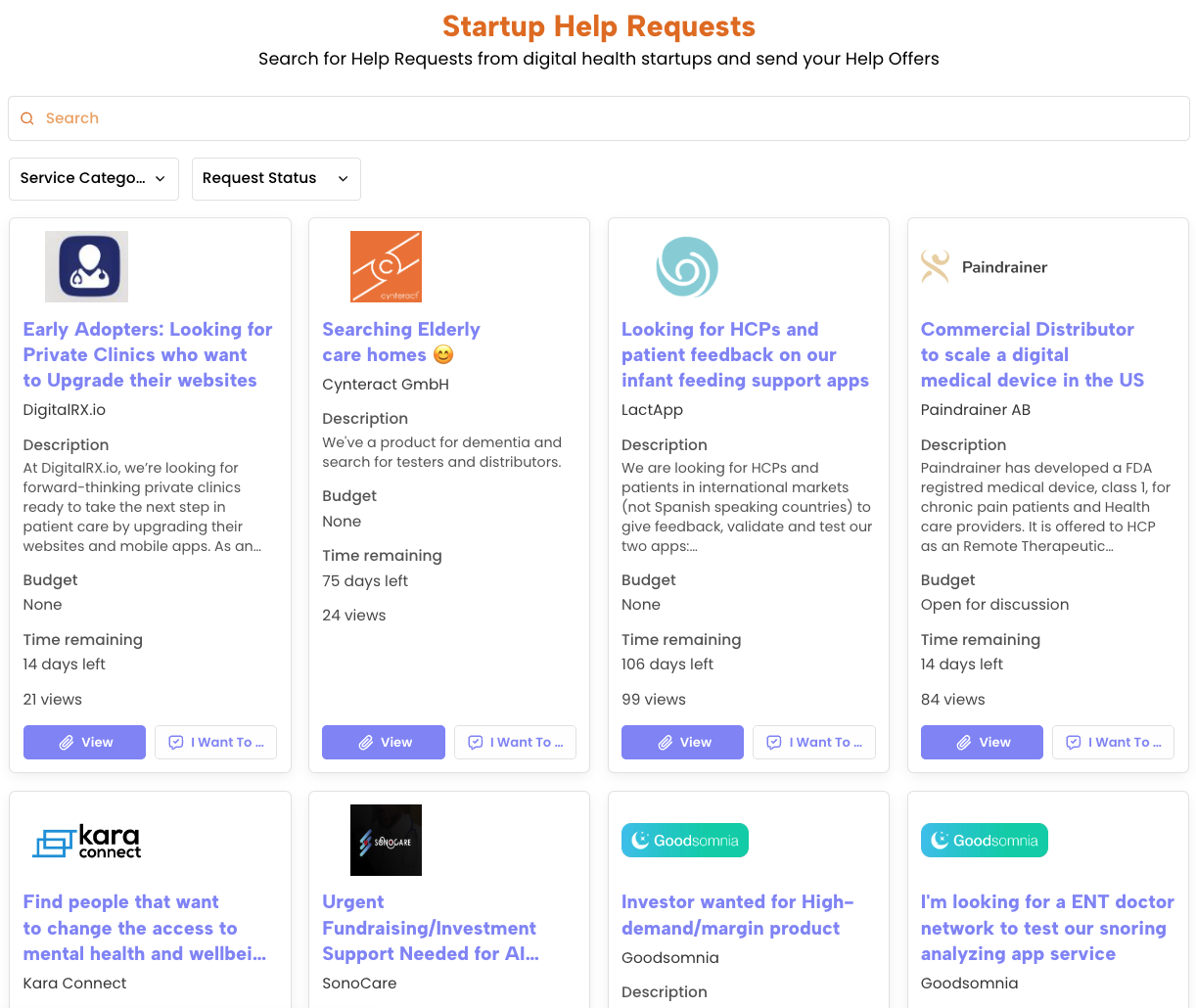Open 'Urgent Fundraising/Investment Support' title link
Image resolution: width=1196 pixels, height=1008 pixels.
click(x=430, y=928)
